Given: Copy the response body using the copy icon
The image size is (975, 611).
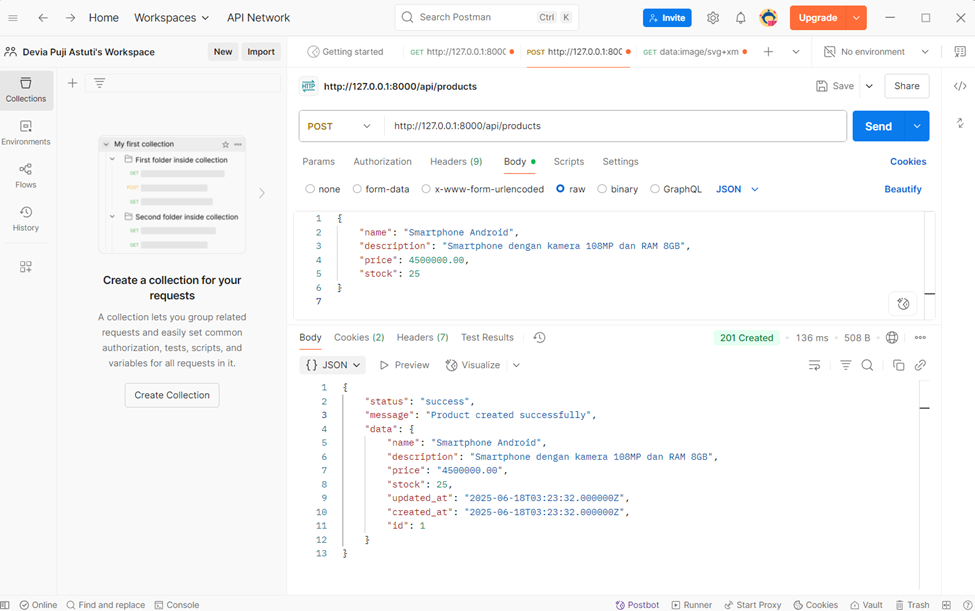Looking at the screenshot, I should tap(898, 366).
